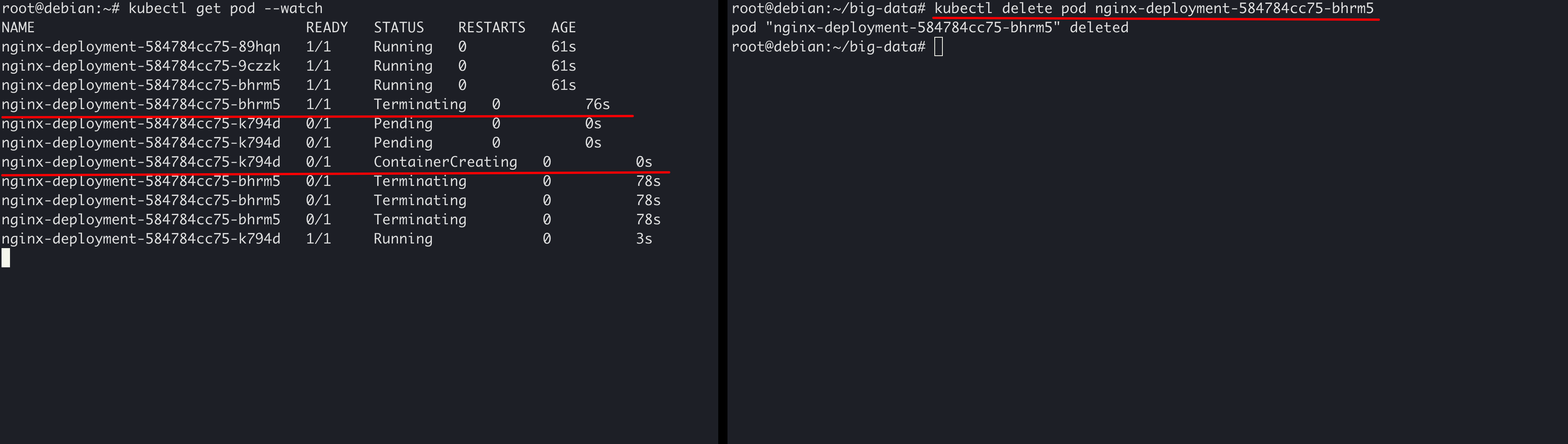The width and height of the screenshot is (1568, 444).
Task: Click the right terminal's empty prompt cursor
Action: pyautogui.click(x=938, y=47)
